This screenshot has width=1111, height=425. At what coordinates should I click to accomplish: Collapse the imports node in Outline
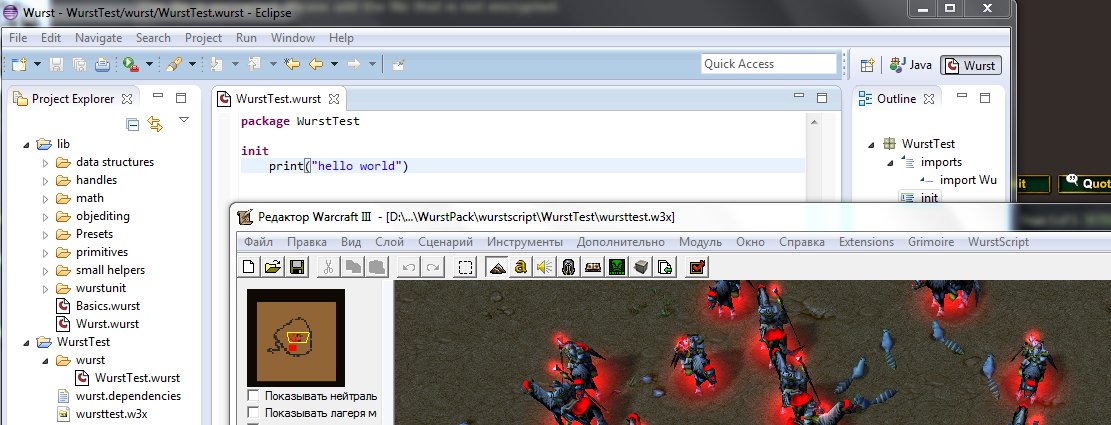(x=891, y=163)
